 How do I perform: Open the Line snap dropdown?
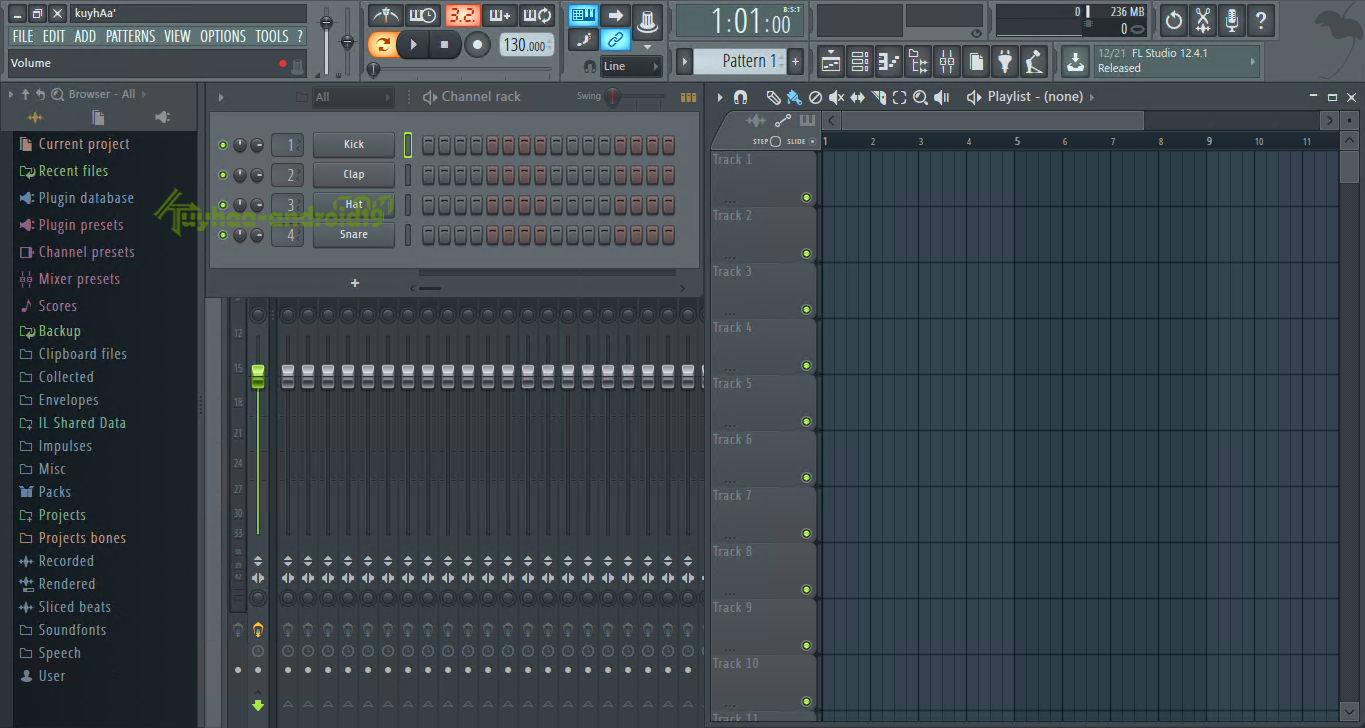tap(631, 66)
